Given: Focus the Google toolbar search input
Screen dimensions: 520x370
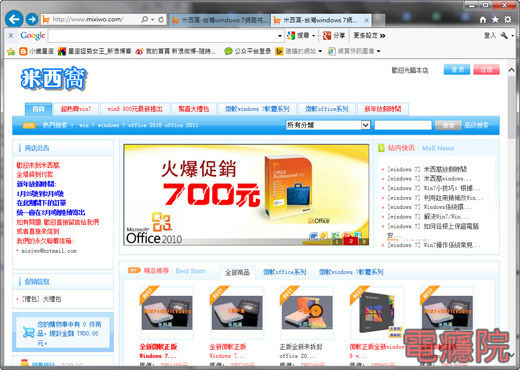Looking at the screenshot, I should (163, 36).
